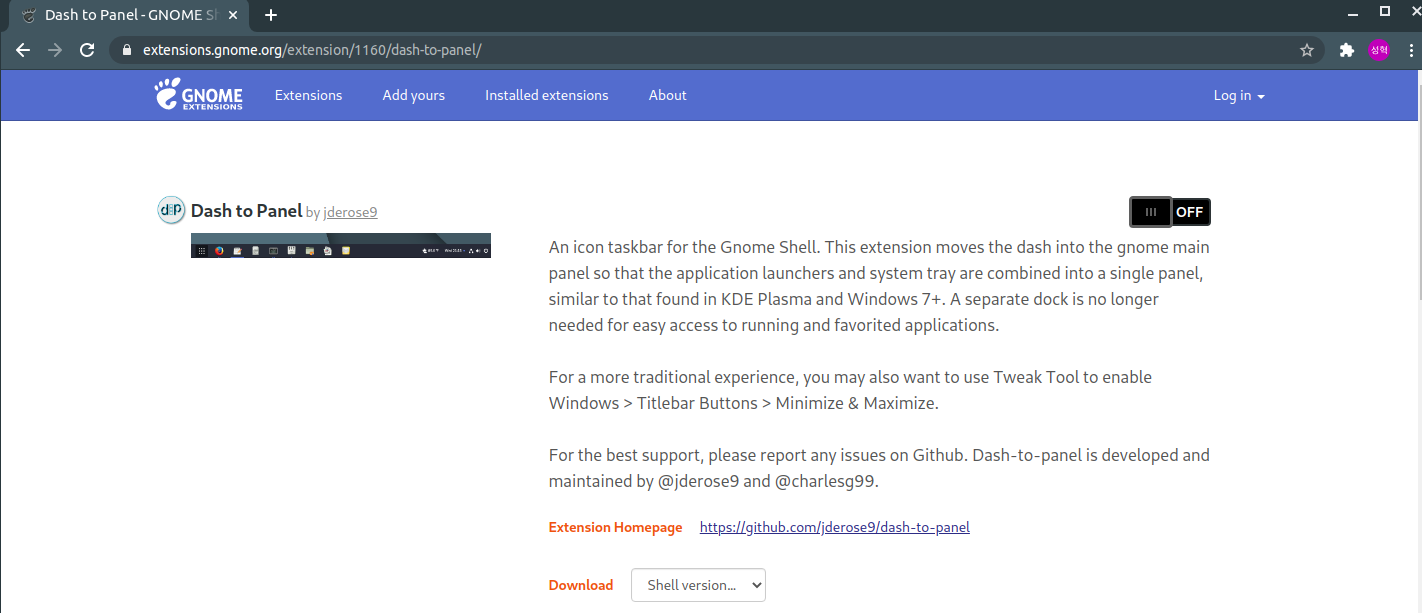
Task: Select the Dash to Panel browser tab
Action: coord(131,15)
